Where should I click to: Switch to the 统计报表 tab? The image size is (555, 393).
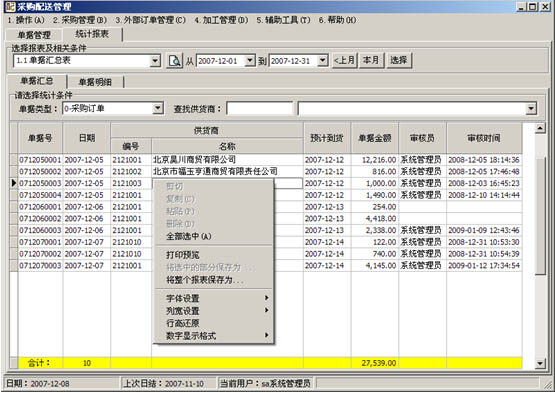[x=92, y=34]
